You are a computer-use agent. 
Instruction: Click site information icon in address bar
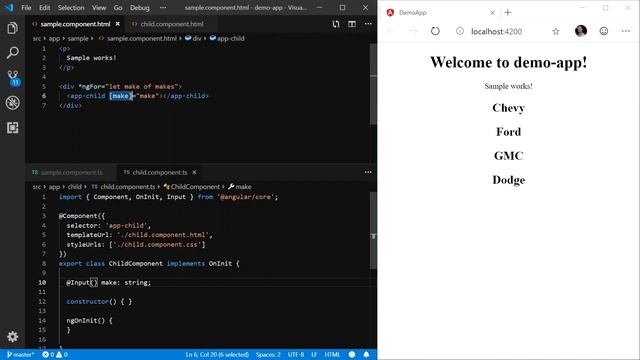click(460, 31)
